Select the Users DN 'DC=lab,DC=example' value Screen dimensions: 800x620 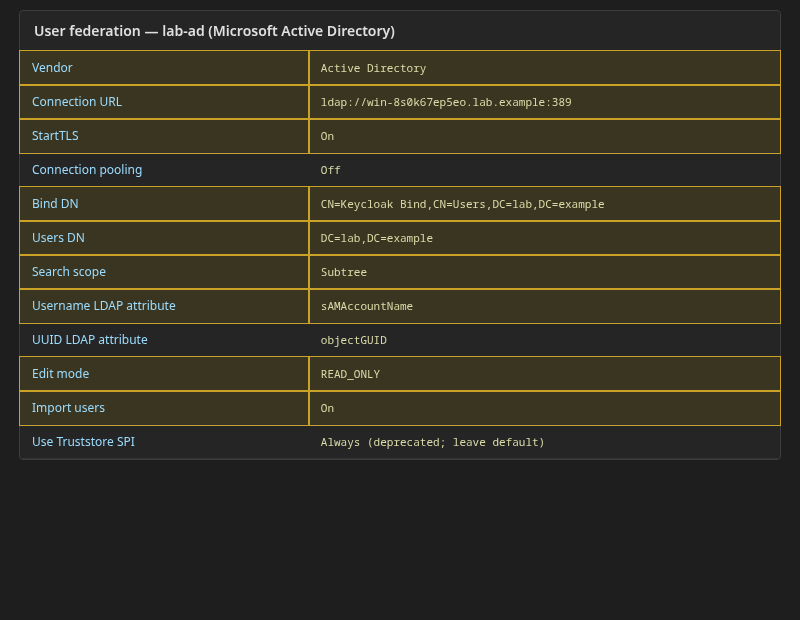click(377, 238)
